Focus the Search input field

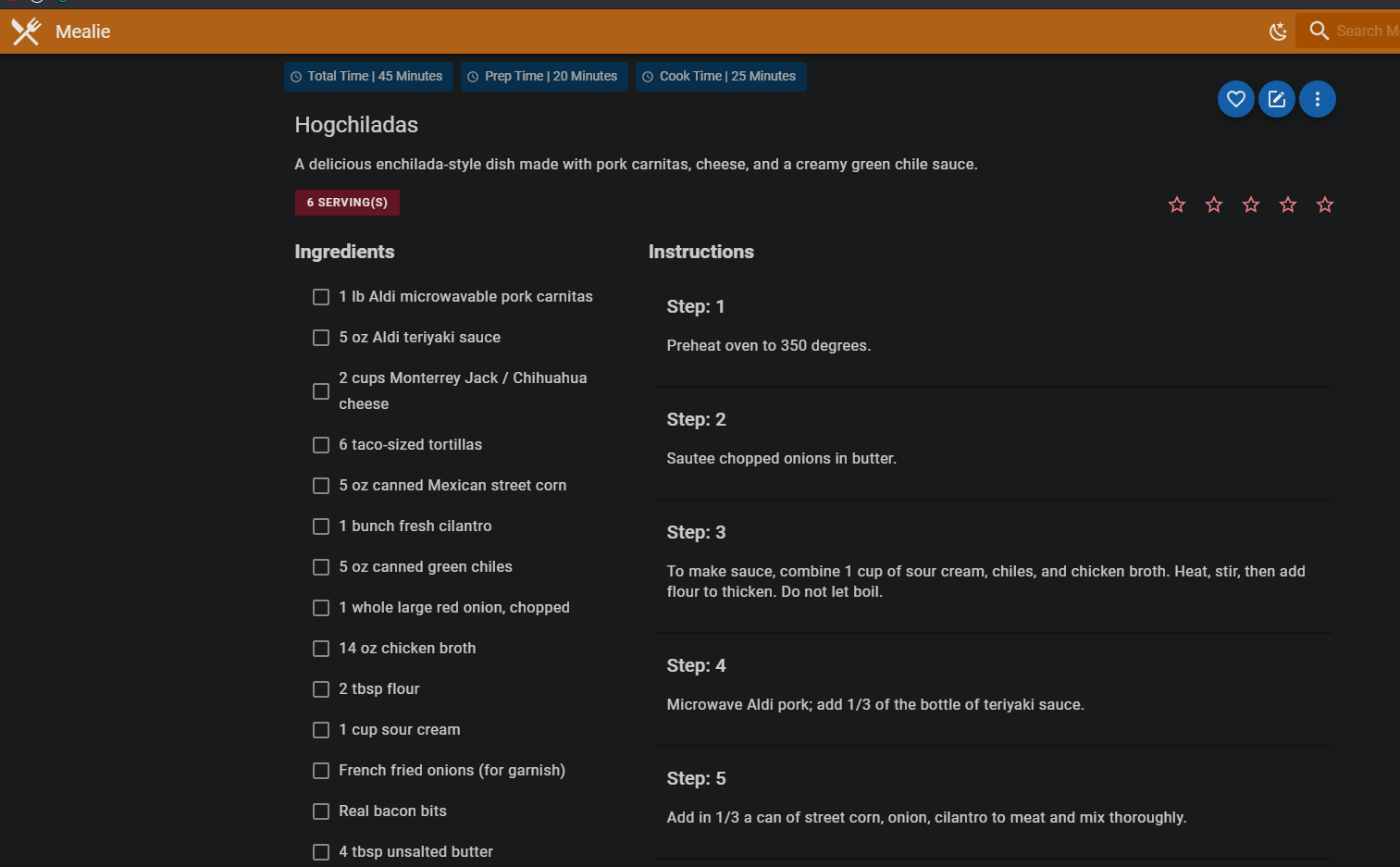pos(1366,31)
